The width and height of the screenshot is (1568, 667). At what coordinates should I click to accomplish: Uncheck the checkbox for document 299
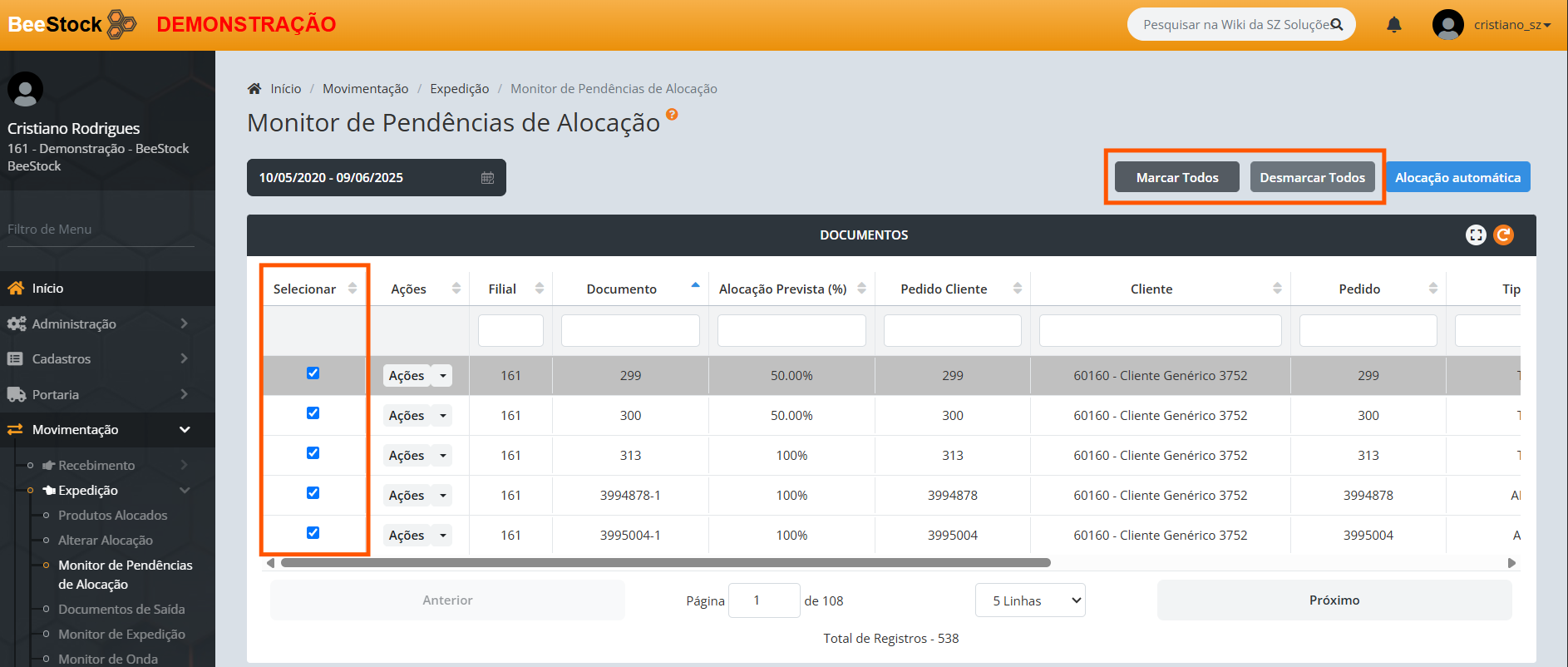click(313, 373)
